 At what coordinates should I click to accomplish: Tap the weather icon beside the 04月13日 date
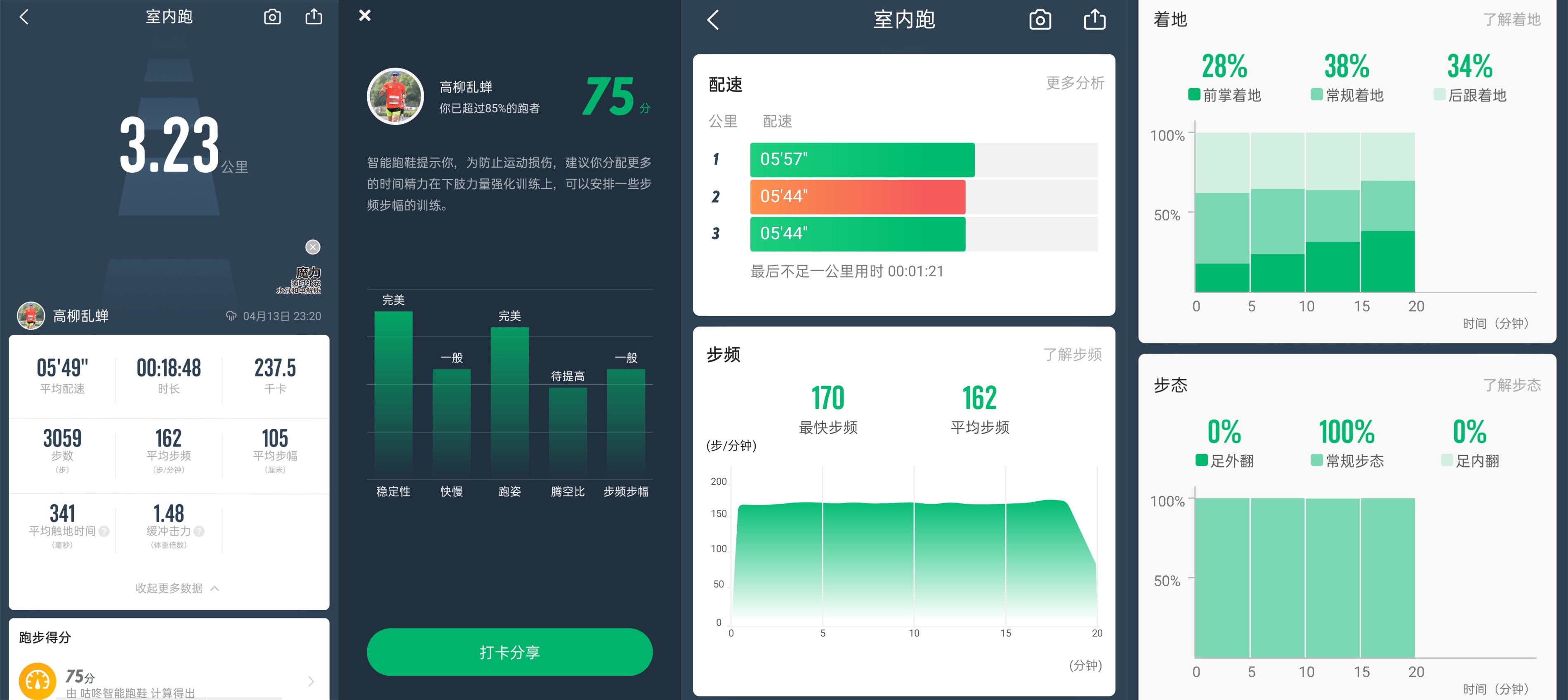tap(231, 316)
